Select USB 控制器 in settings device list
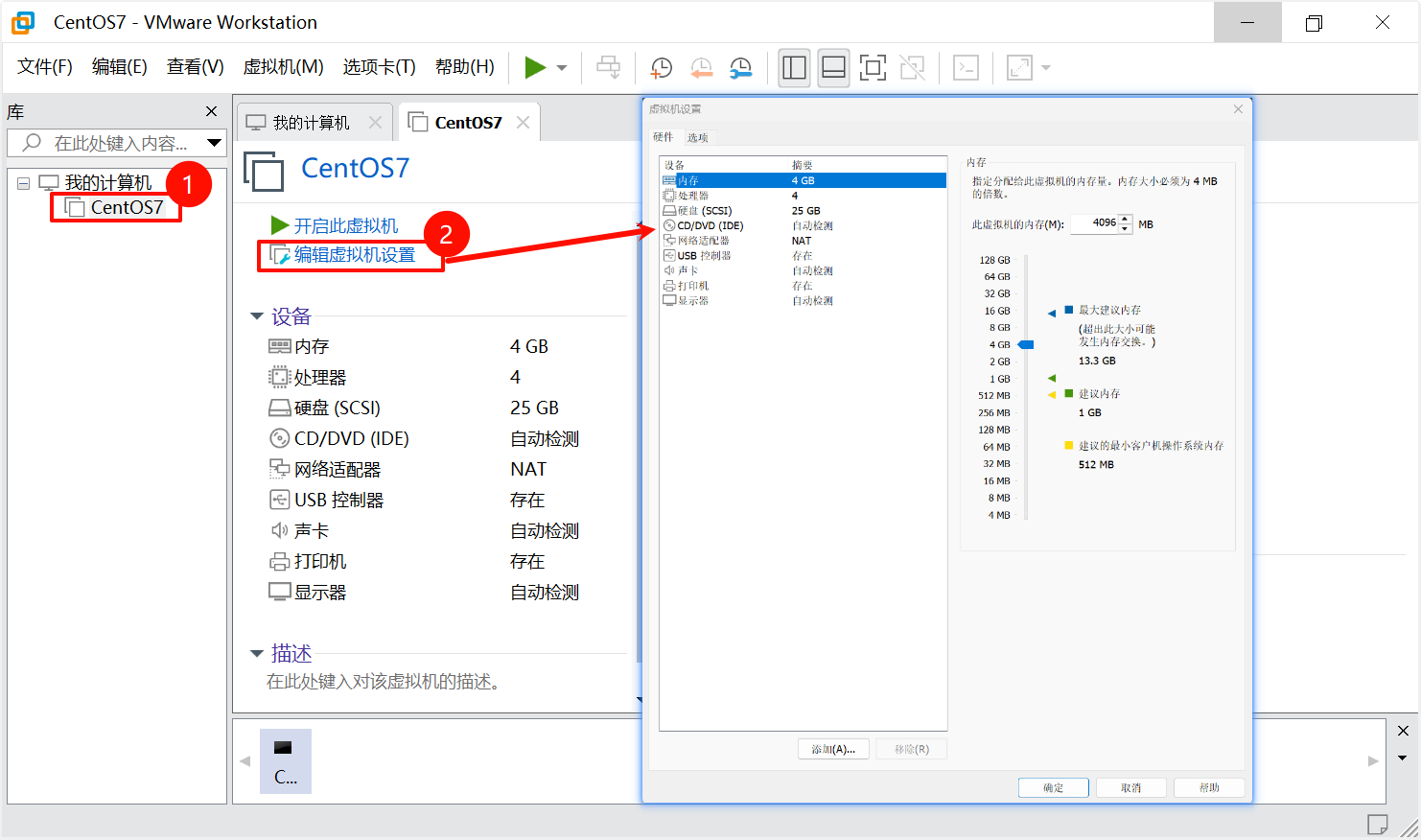This screenshot has height=840, width=1421. coord(804,255)
